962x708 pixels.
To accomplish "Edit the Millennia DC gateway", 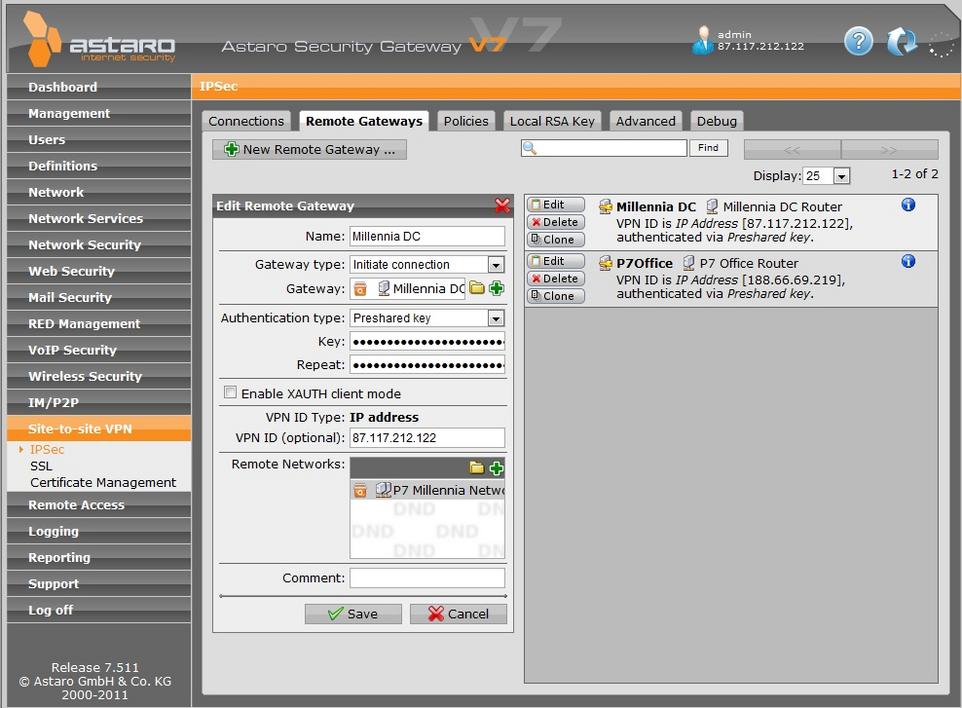I will point(556,205).
